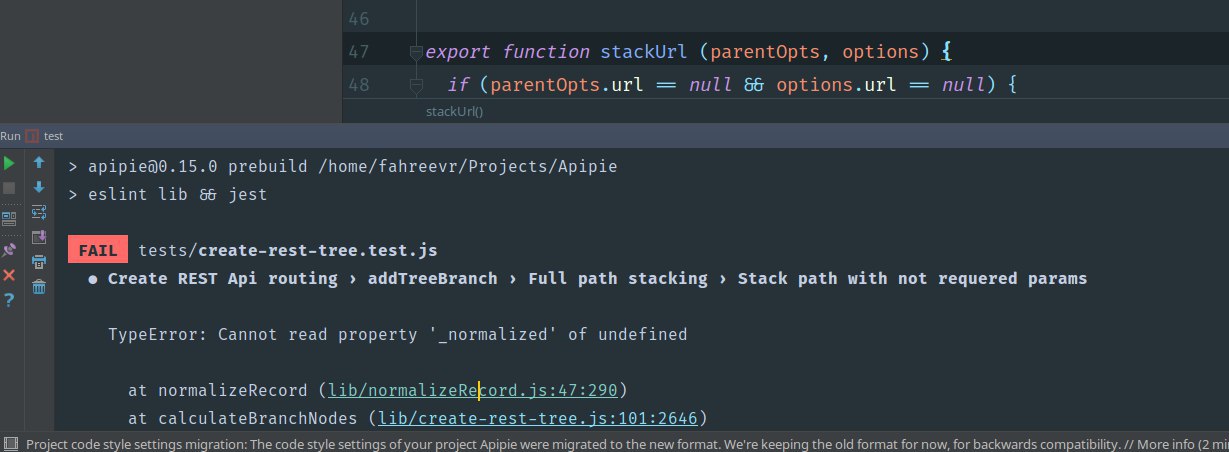The height and width of the screenshot is (452, 1229).
Task: Click the TypeError '_normalized' error message
Action: (x=398, y=334)
